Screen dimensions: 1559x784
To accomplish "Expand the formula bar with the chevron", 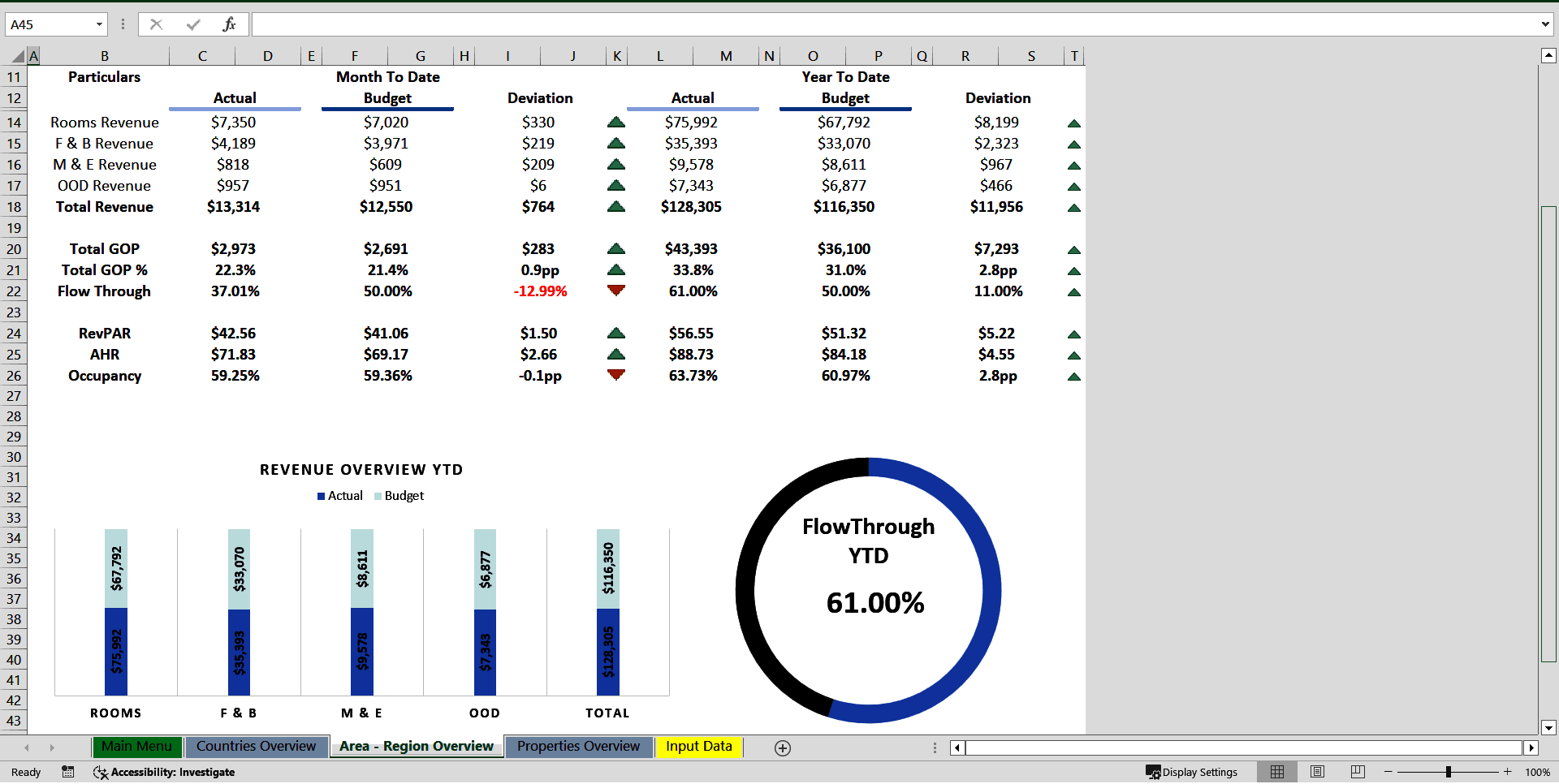I will 1545,24.
